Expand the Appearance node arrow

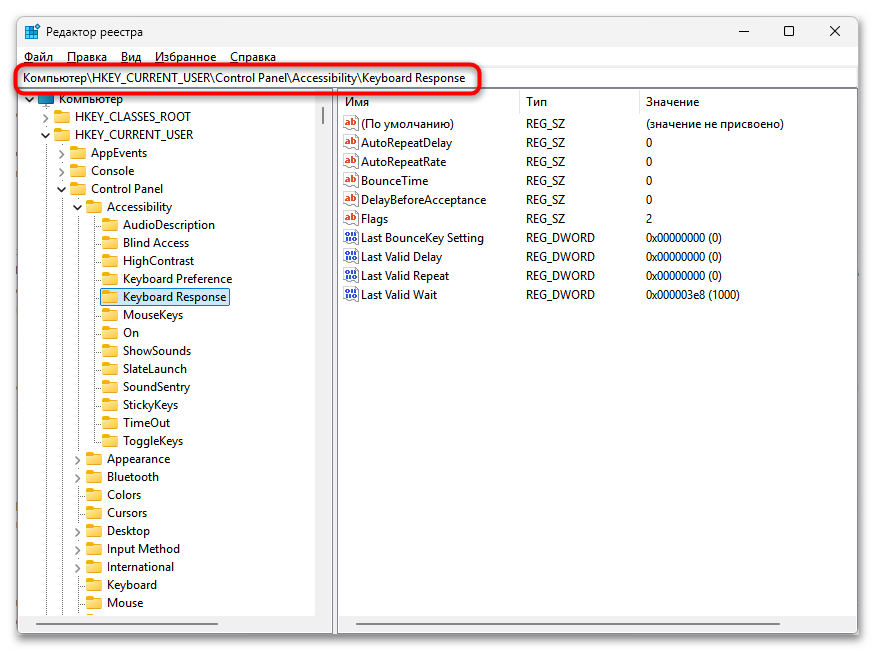[x=78, y=460]
